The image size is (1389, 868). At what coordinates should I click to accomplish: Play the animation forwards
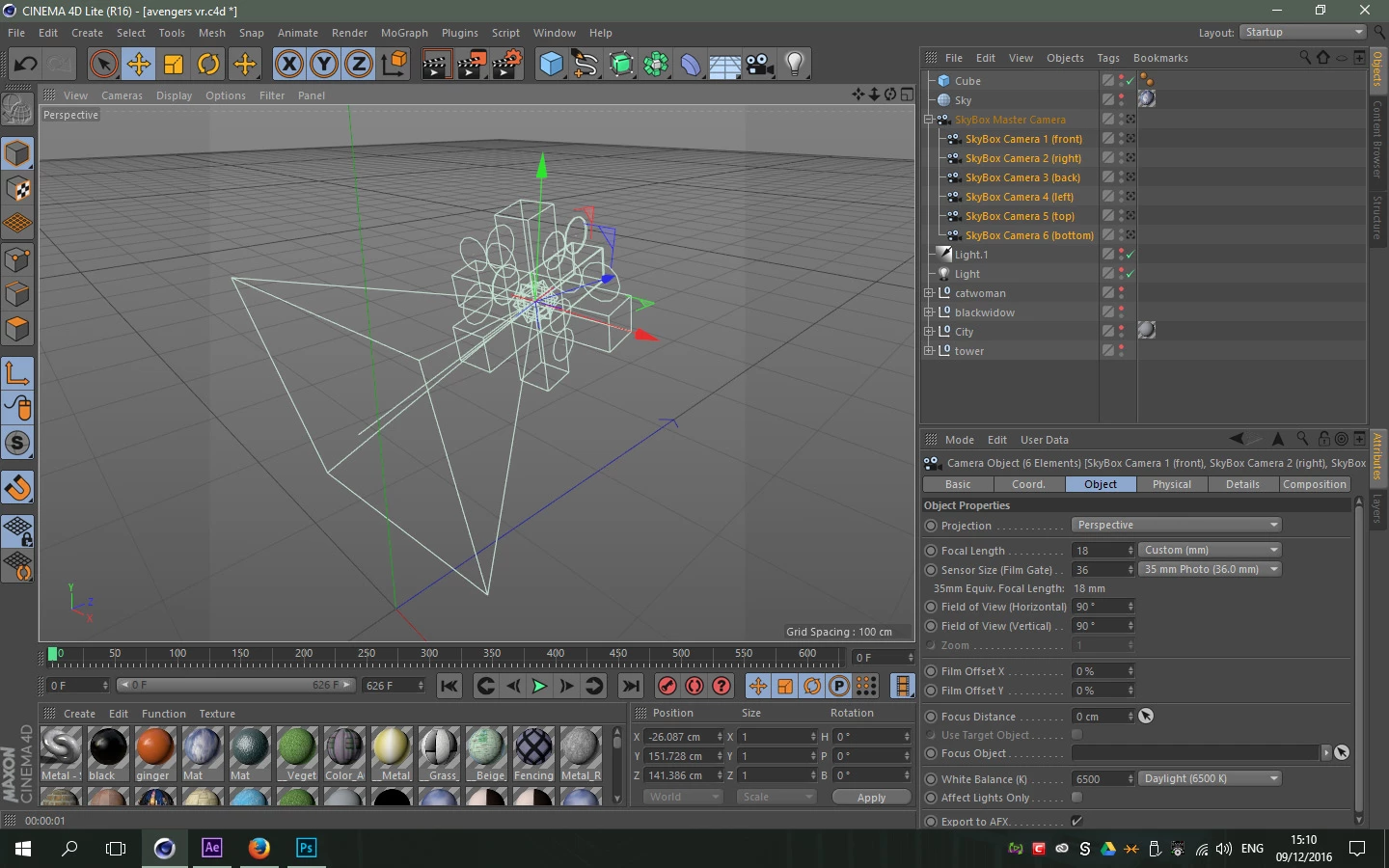pos(539,686)
